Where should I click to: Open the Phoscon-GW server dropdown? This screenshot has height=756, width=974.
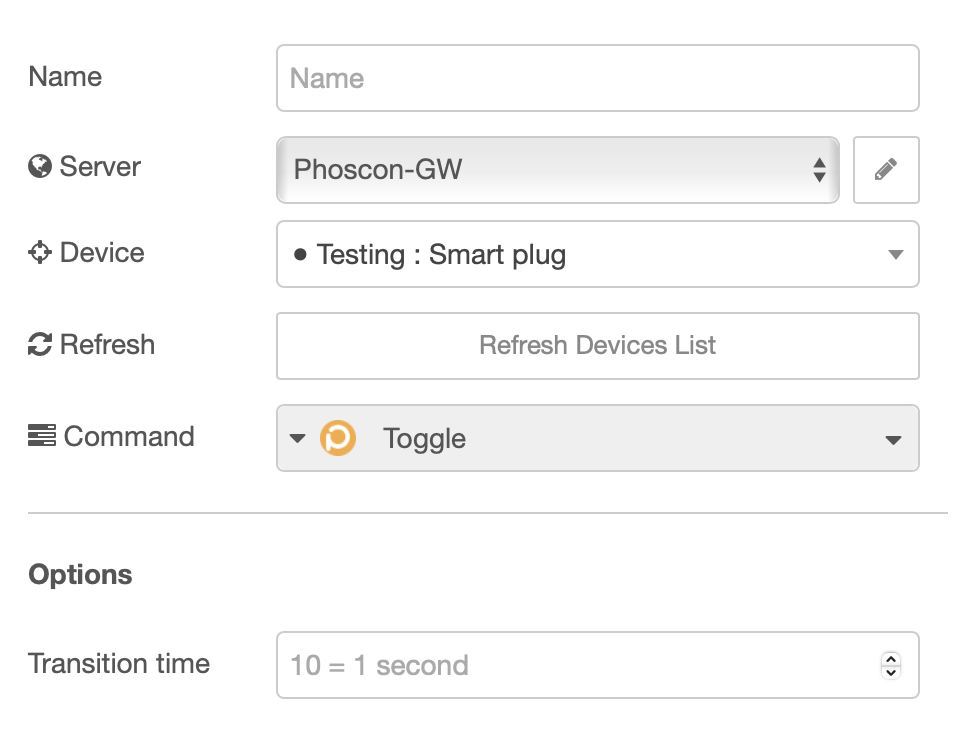pyautogui.click(x=540, y=170)
